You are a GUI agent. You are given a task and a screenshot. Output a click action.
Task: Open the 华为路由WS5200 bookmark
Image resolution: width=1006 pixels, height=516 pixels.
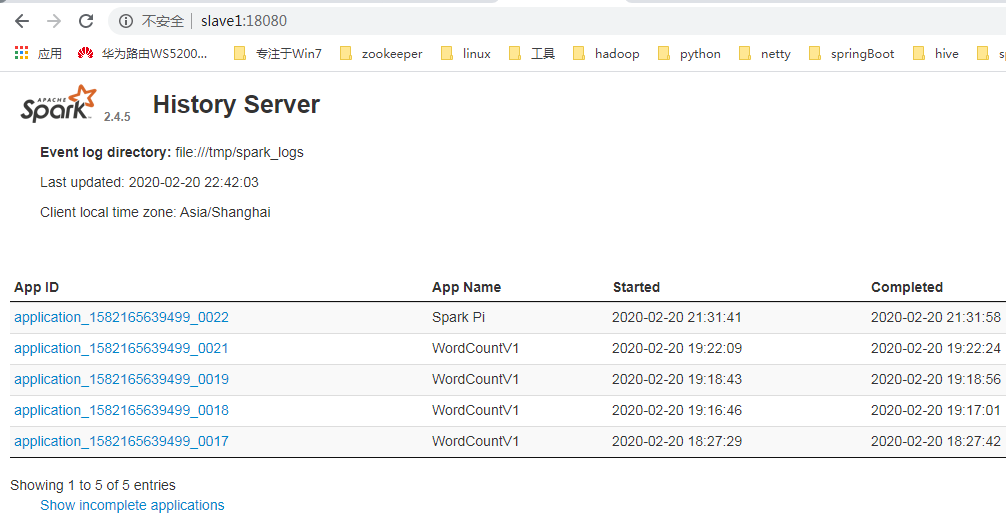coord(142,53)
